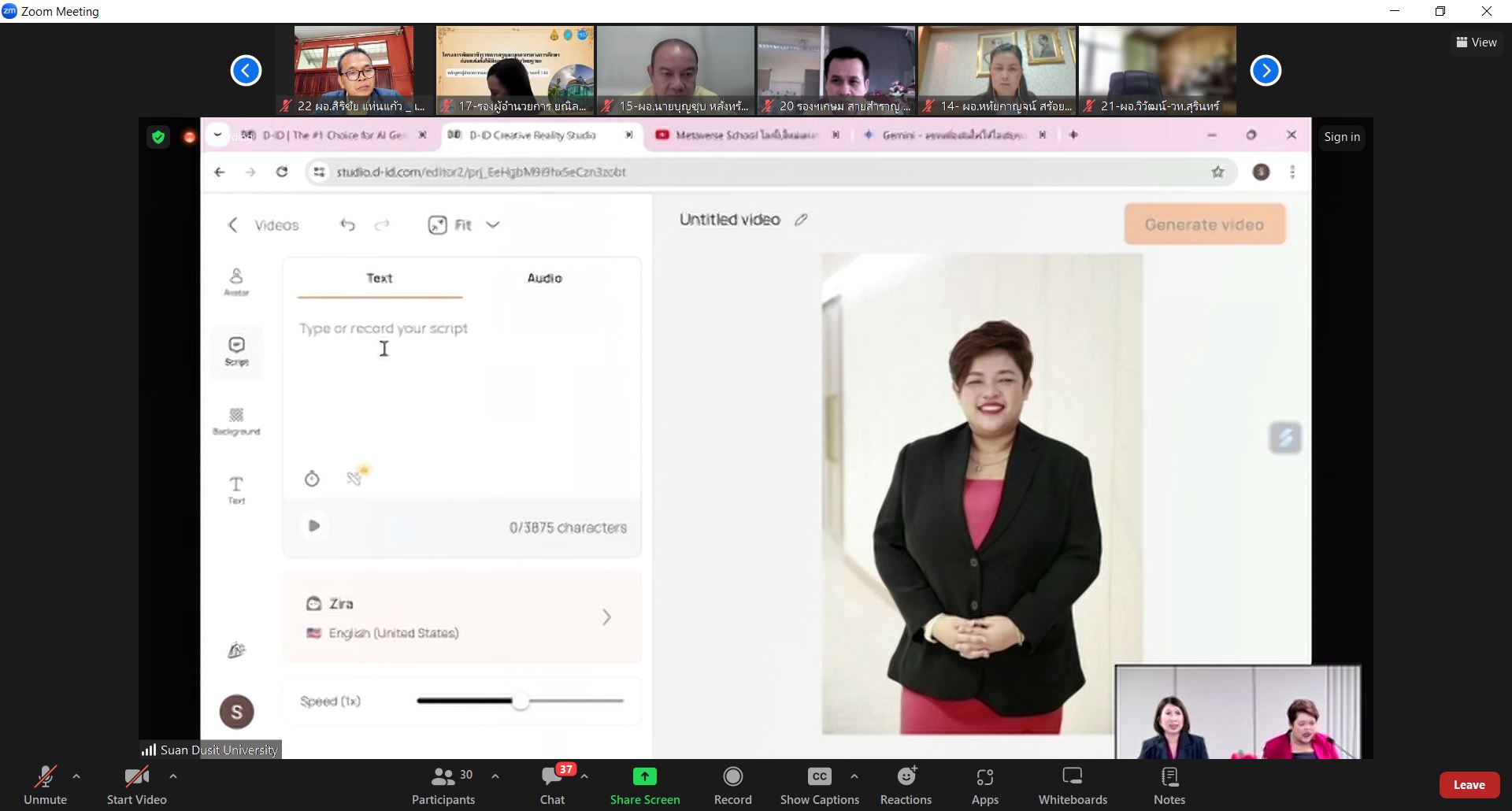Open audio options arrow beside Unmute

click(x=76, y=776)
